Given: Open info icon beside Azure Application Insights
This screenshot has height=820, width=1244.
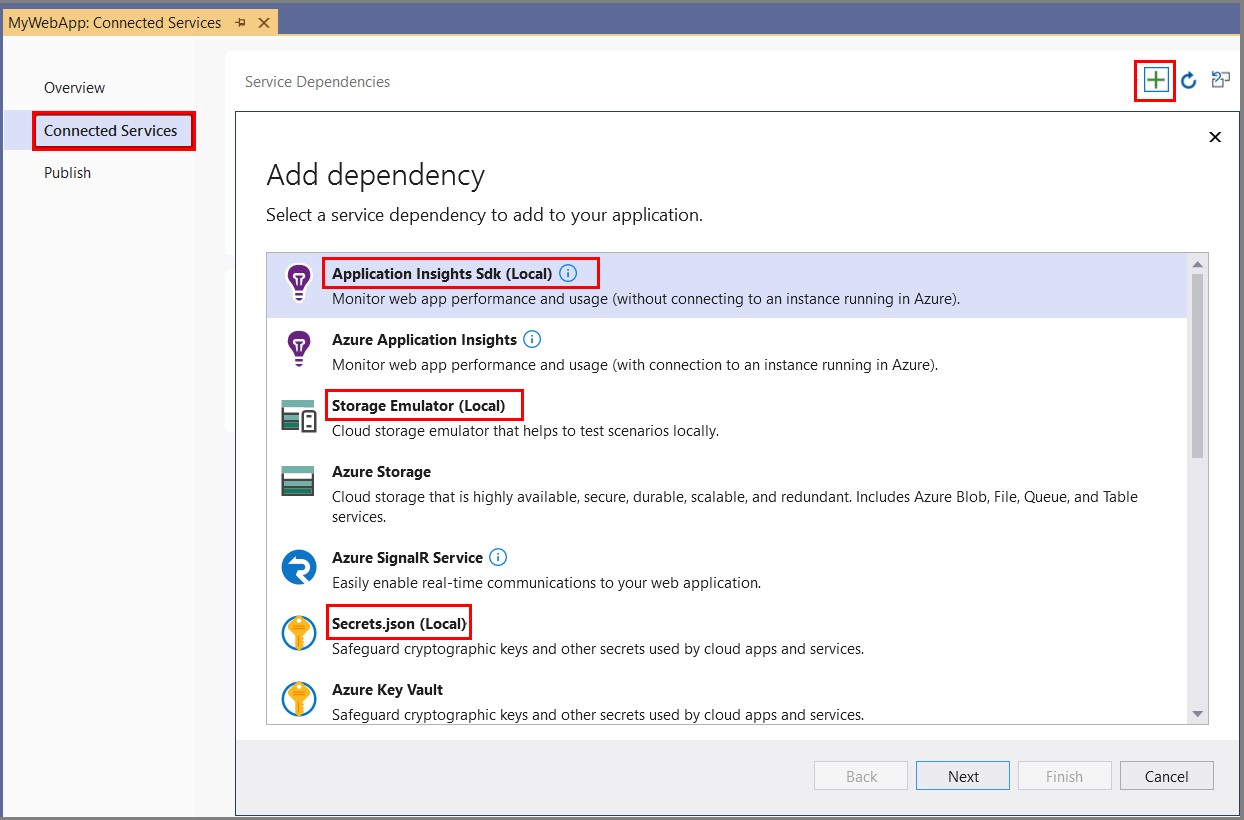Looking at the screenshot, I should click(532, 339).
